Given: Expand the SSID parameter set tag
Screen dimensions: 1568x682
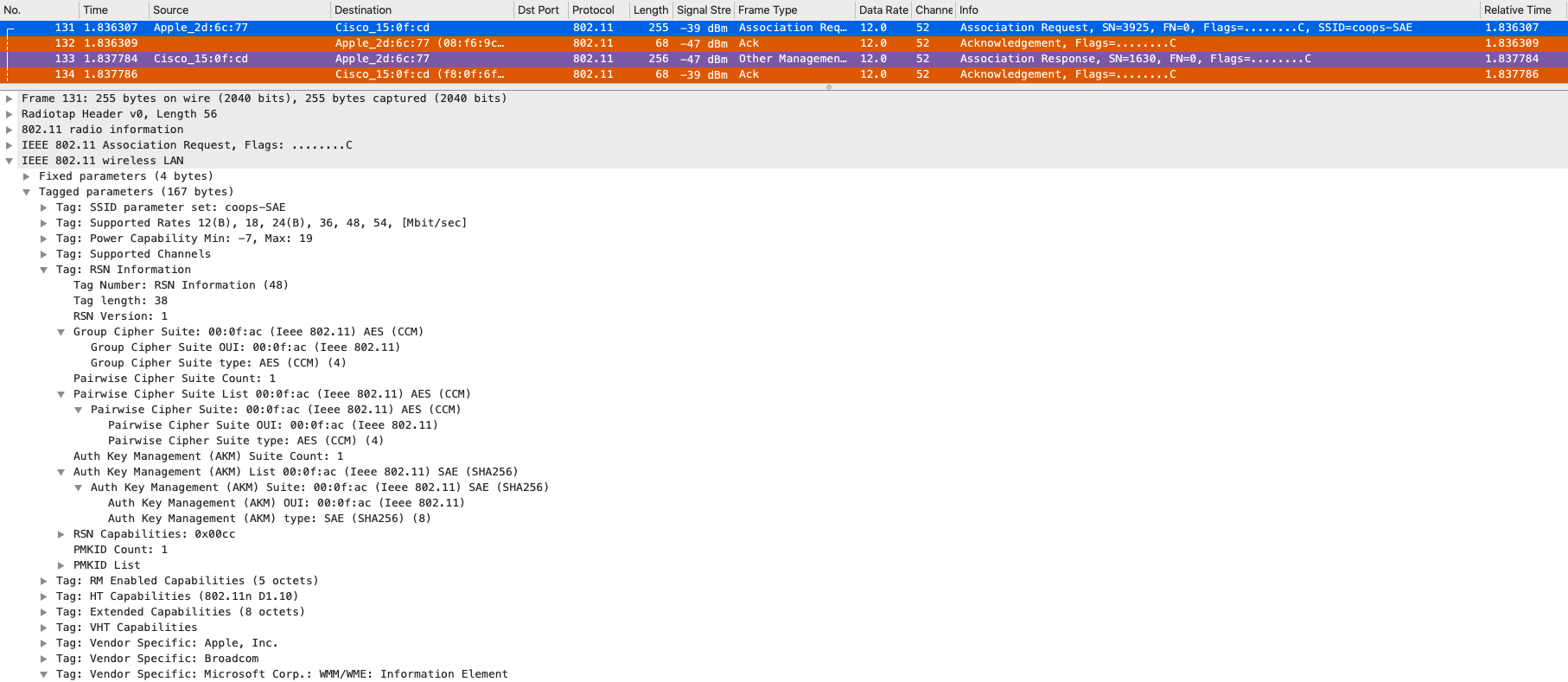Looking at the screenshot, I should pyautogui.click(x=44, y=207).
